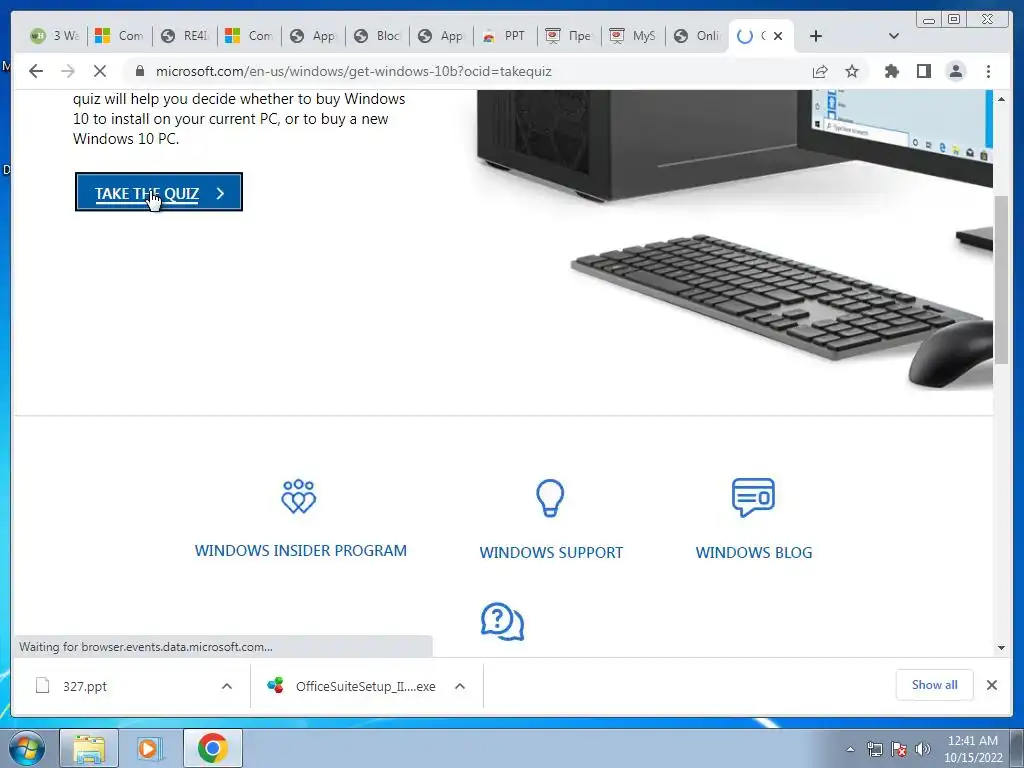
Task: Open the Extensions puzzle icon
Action: (891, 71)
